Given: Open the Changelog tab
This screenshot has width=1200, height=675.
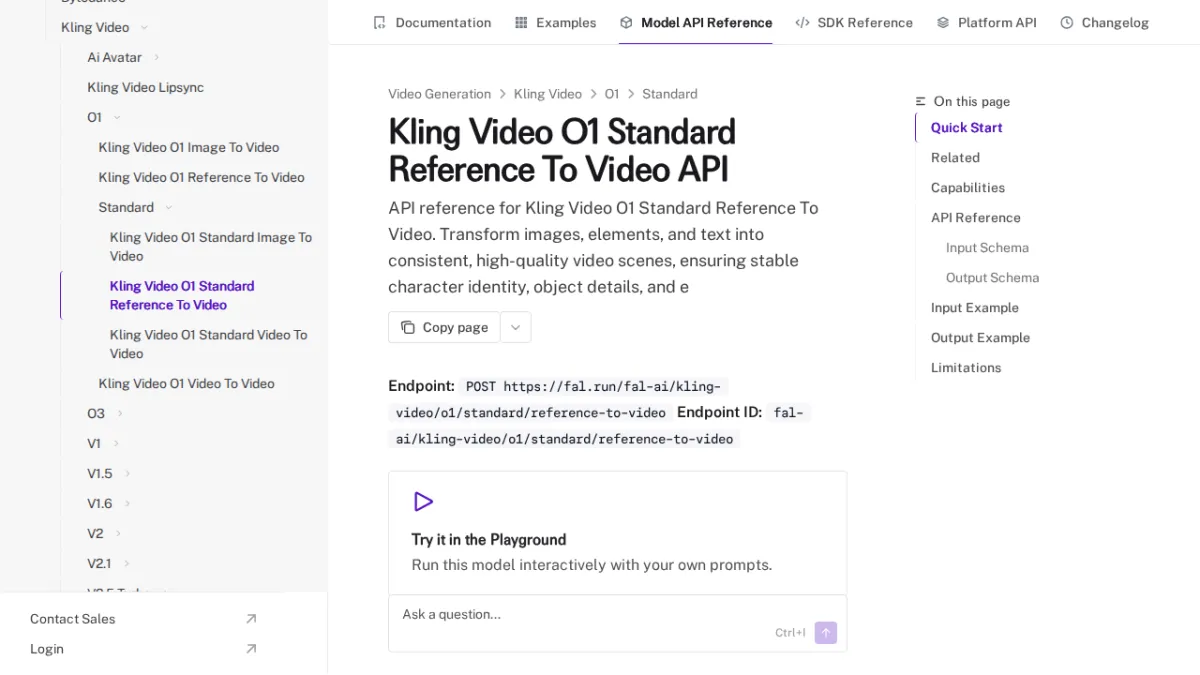Looking at the screenshot, I should point(1104,22).
